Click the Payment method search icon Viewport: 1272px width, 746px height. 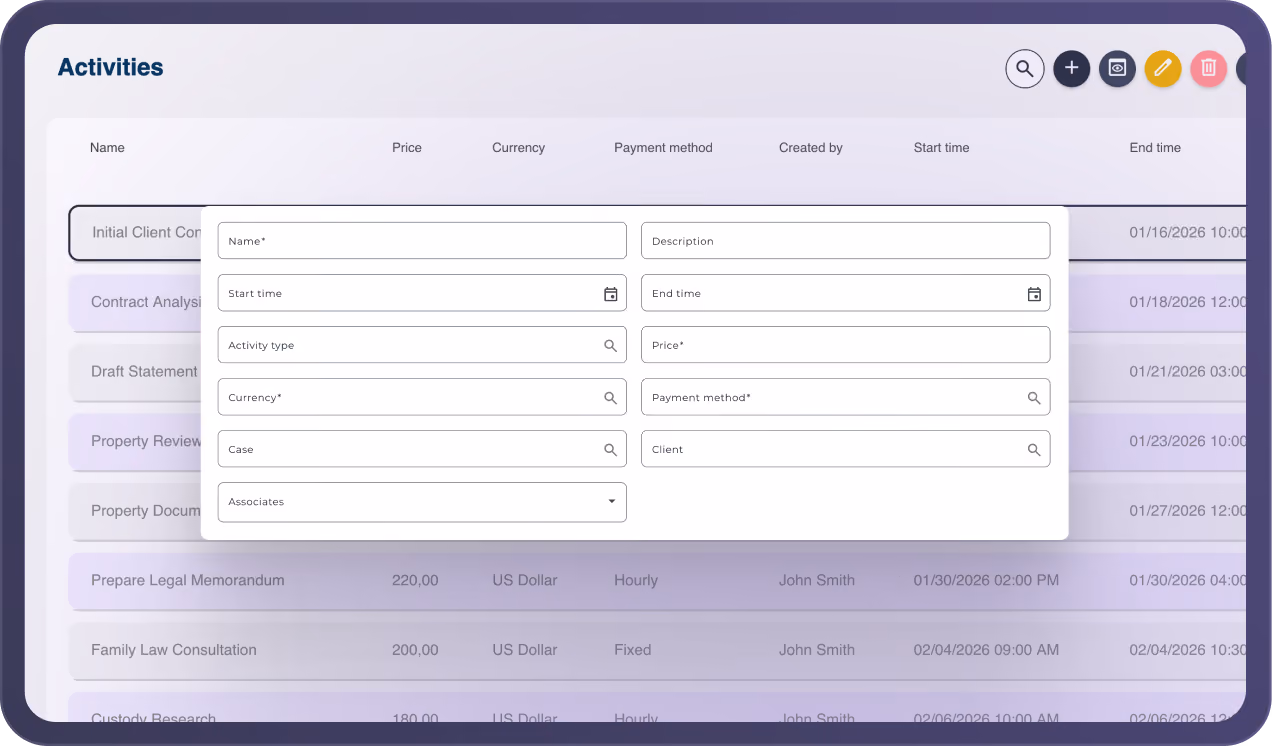coord(1034,398)
